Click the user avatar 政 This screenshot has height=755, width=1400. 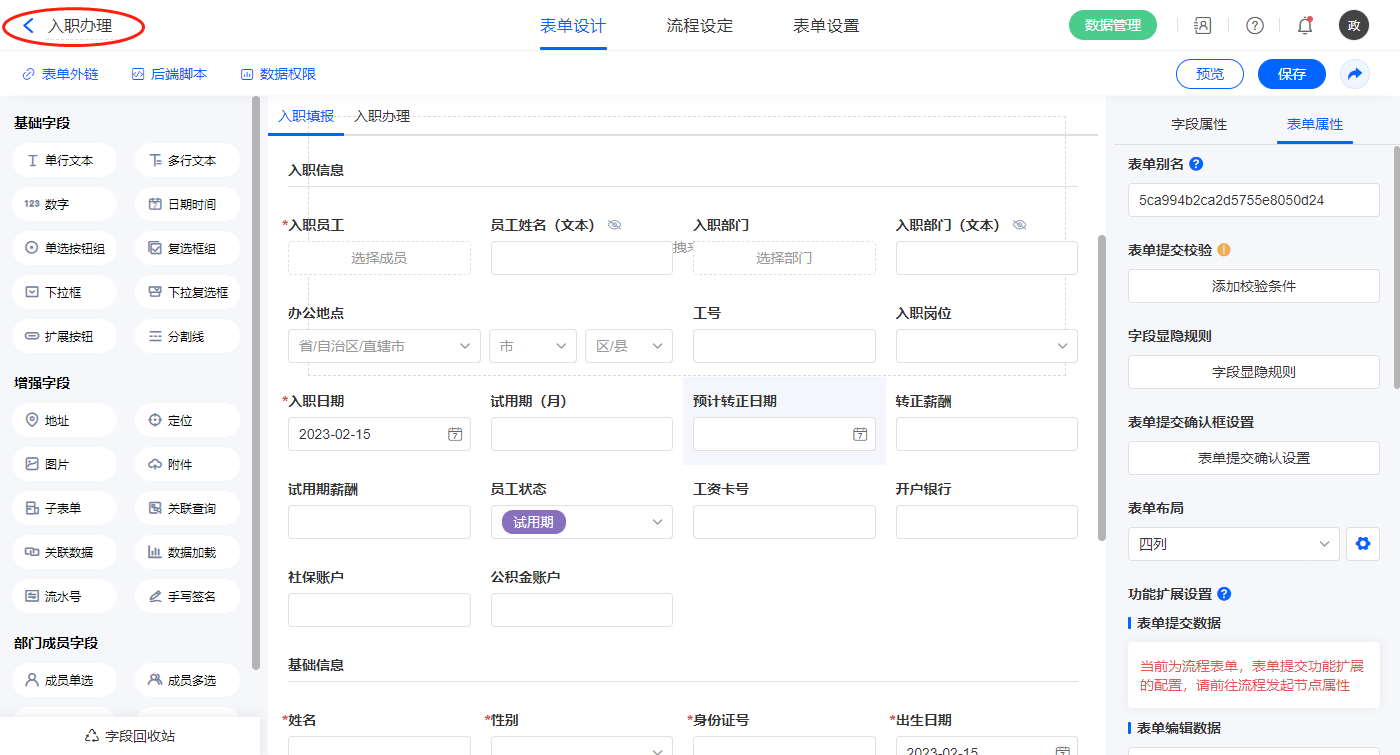coord(1353,26)
